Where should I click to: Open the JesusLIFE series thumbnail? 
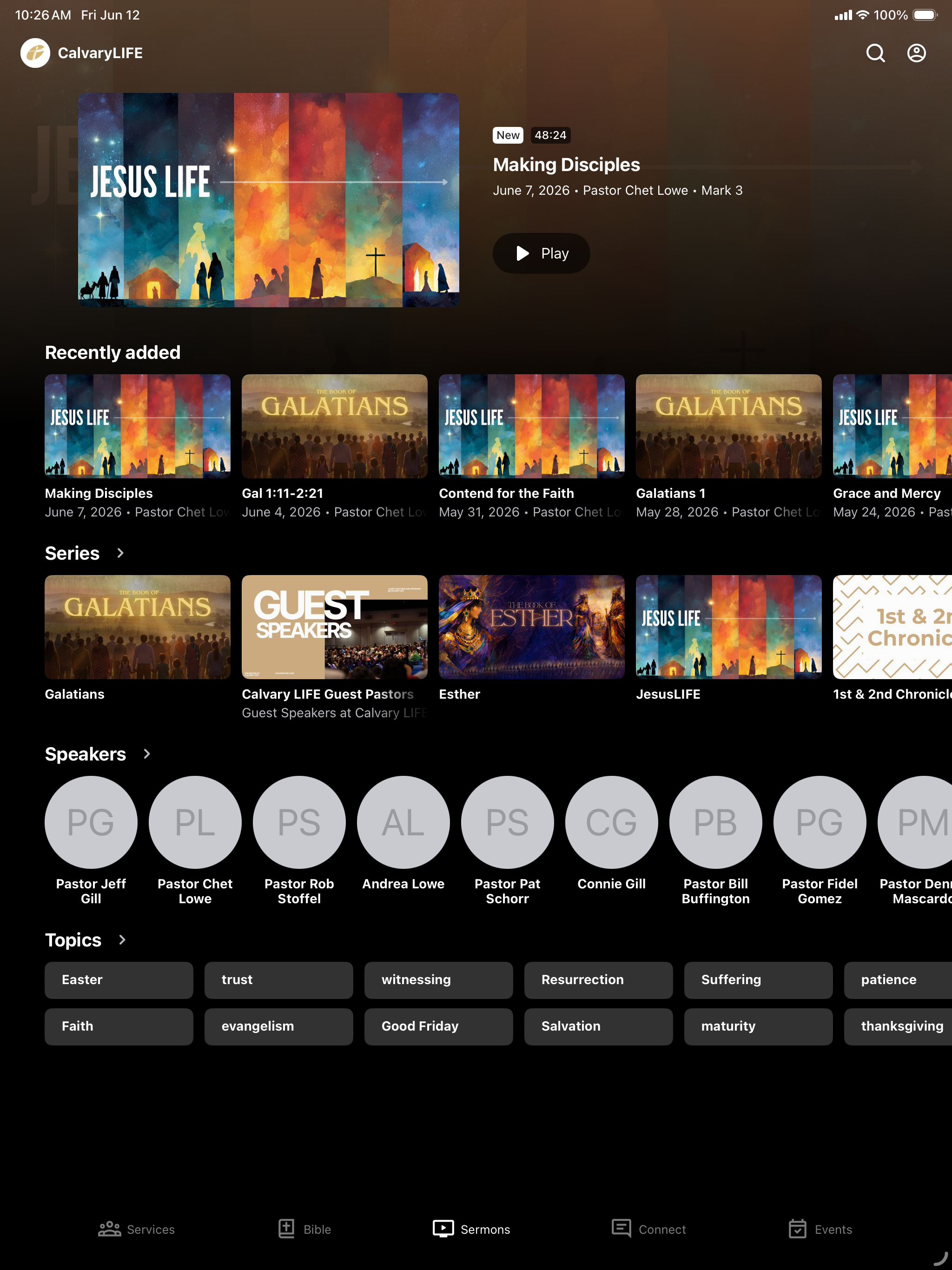tap(728, 627)
